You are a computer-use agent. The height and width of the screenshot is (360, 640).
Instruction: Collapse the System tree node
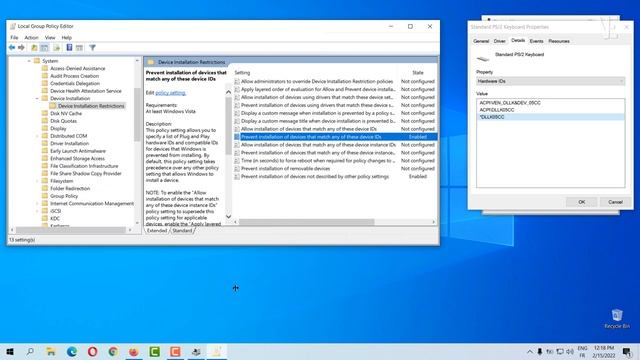click(x=29, y=61)
